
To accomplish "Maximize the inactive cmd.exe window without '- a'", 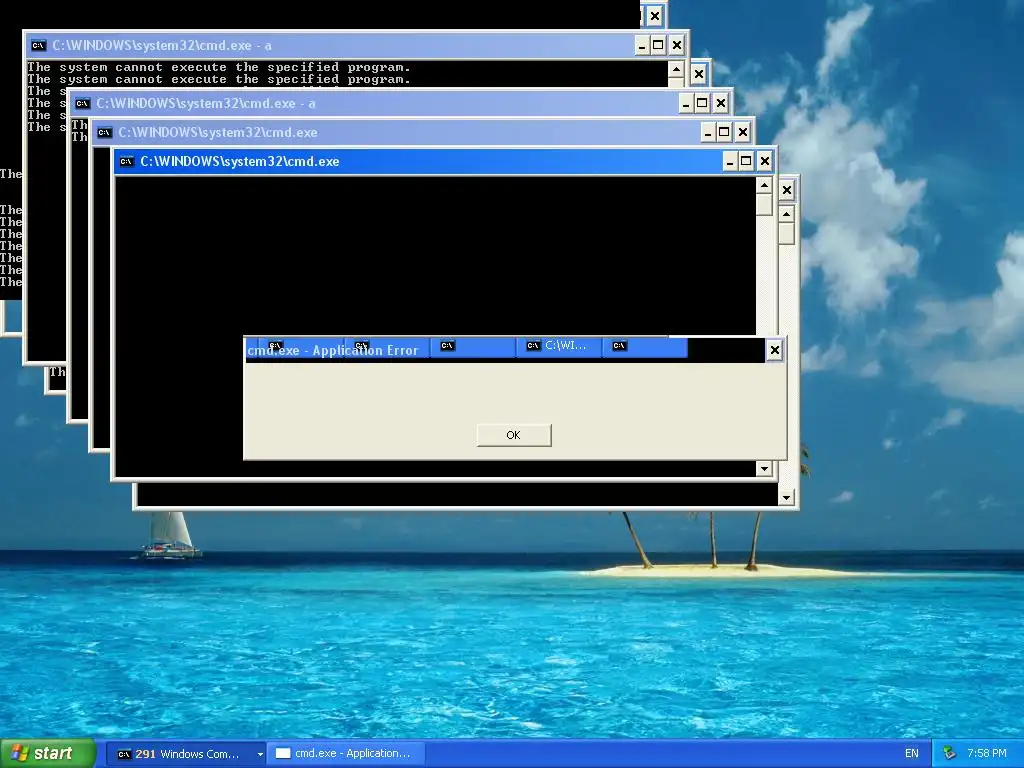I will point(724,133).
